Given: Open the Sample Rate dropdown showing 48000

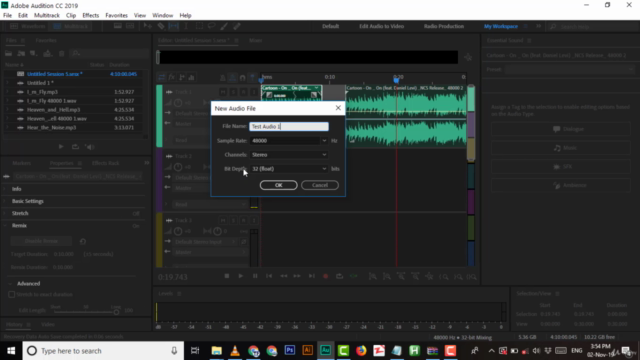Looking at the screenshot, I should 289,140.
